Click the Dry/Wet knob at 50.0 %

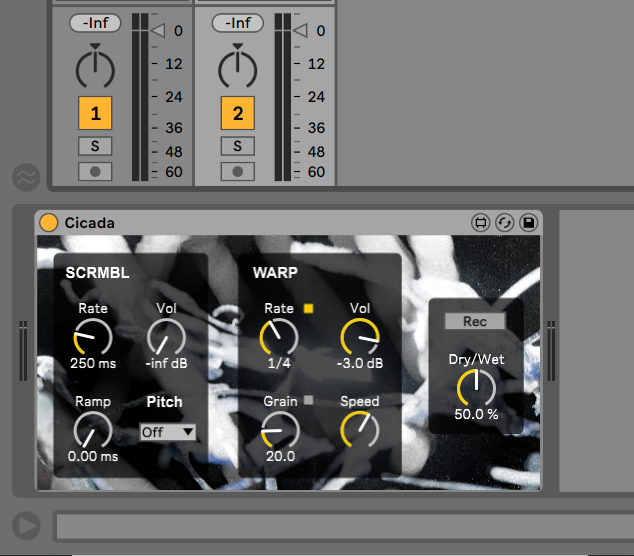(476, 388)
